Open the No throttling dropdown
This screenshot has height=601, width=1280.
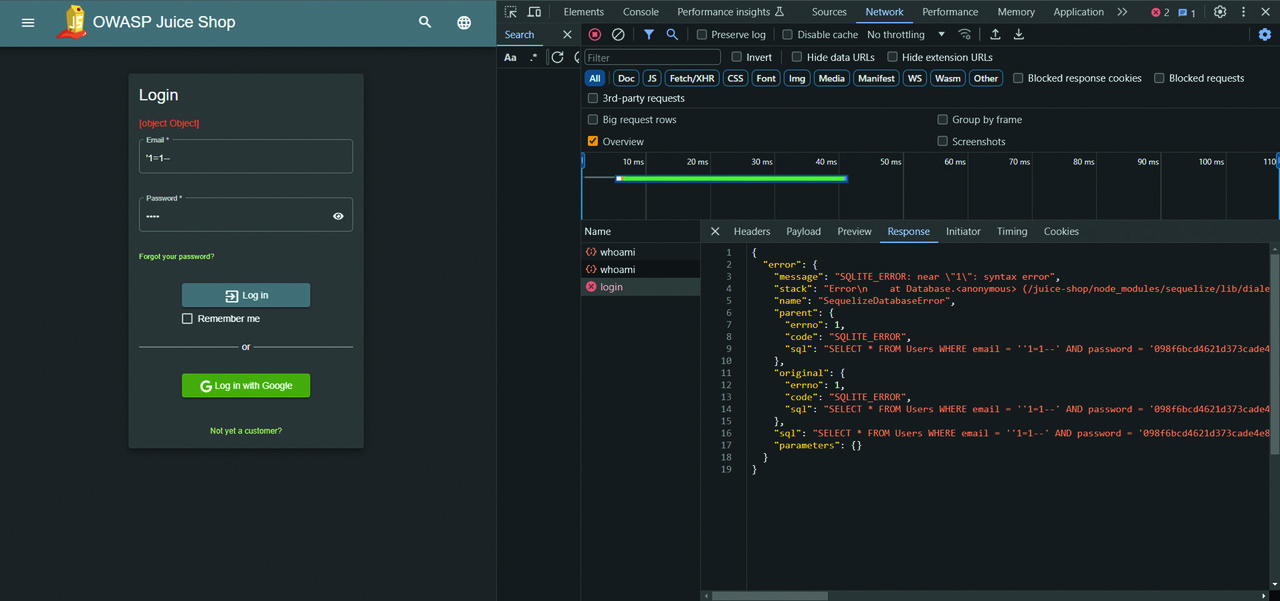point(906,34)
